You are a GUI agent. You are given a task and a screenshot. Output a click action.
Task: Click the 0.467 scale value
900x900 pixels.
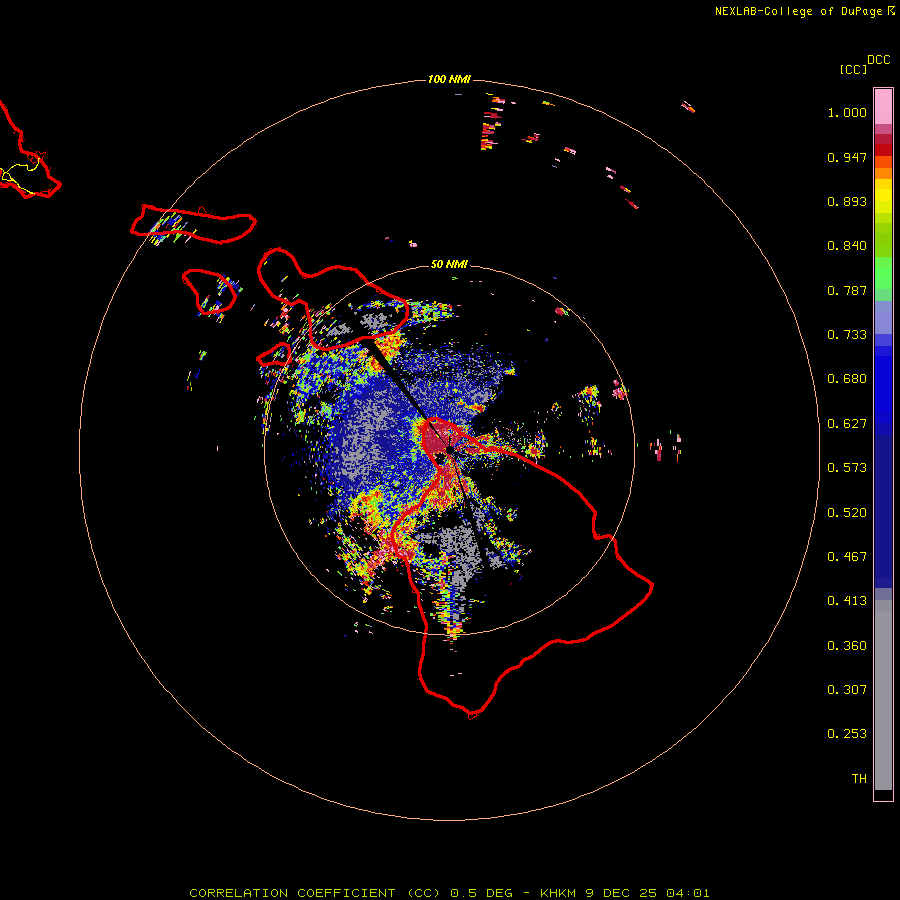coord(847,557)
